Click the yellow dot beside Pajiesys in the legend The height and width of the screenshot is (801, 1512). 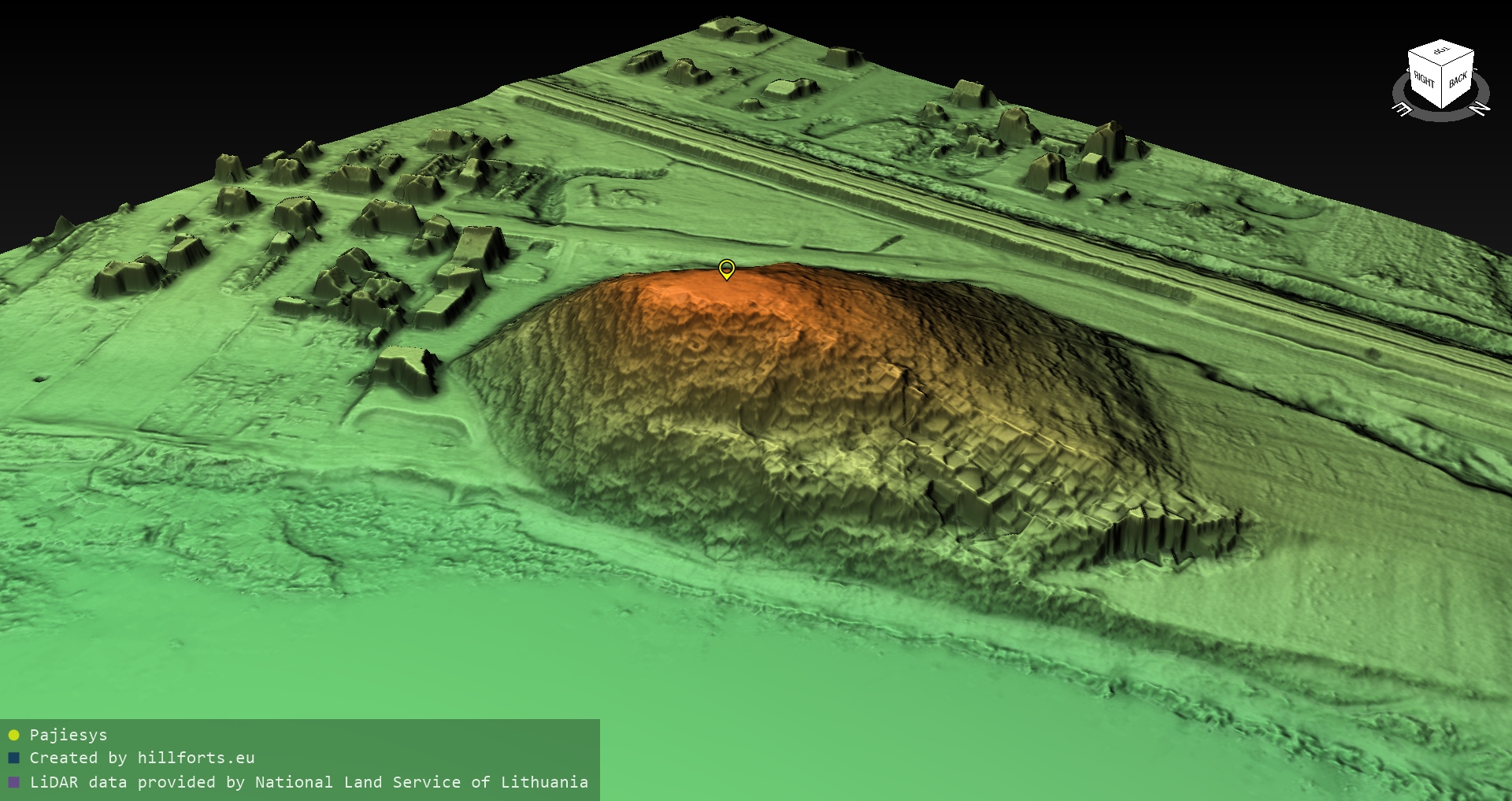pos(13,736)
